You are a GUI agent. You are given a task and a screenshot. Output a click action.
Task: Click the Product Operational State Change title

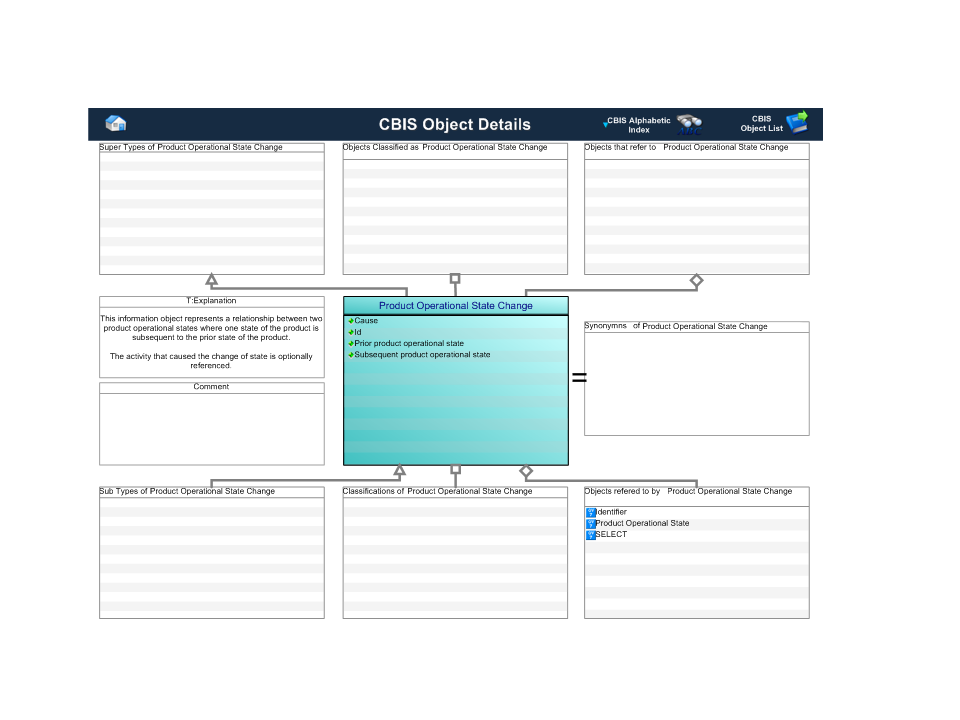pyautogui.click(x=456, y=306)
